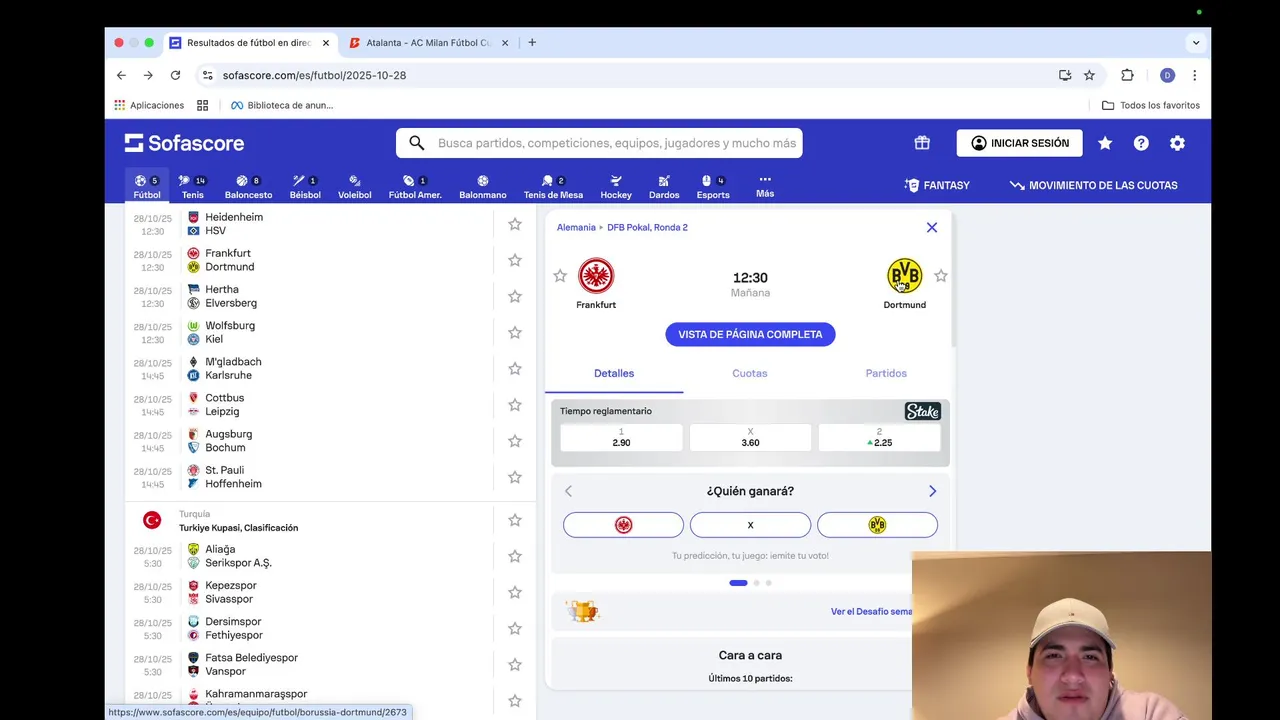Favorite the Heidenheim vs HSV match

pyautogui.click(x=515, y=224)
